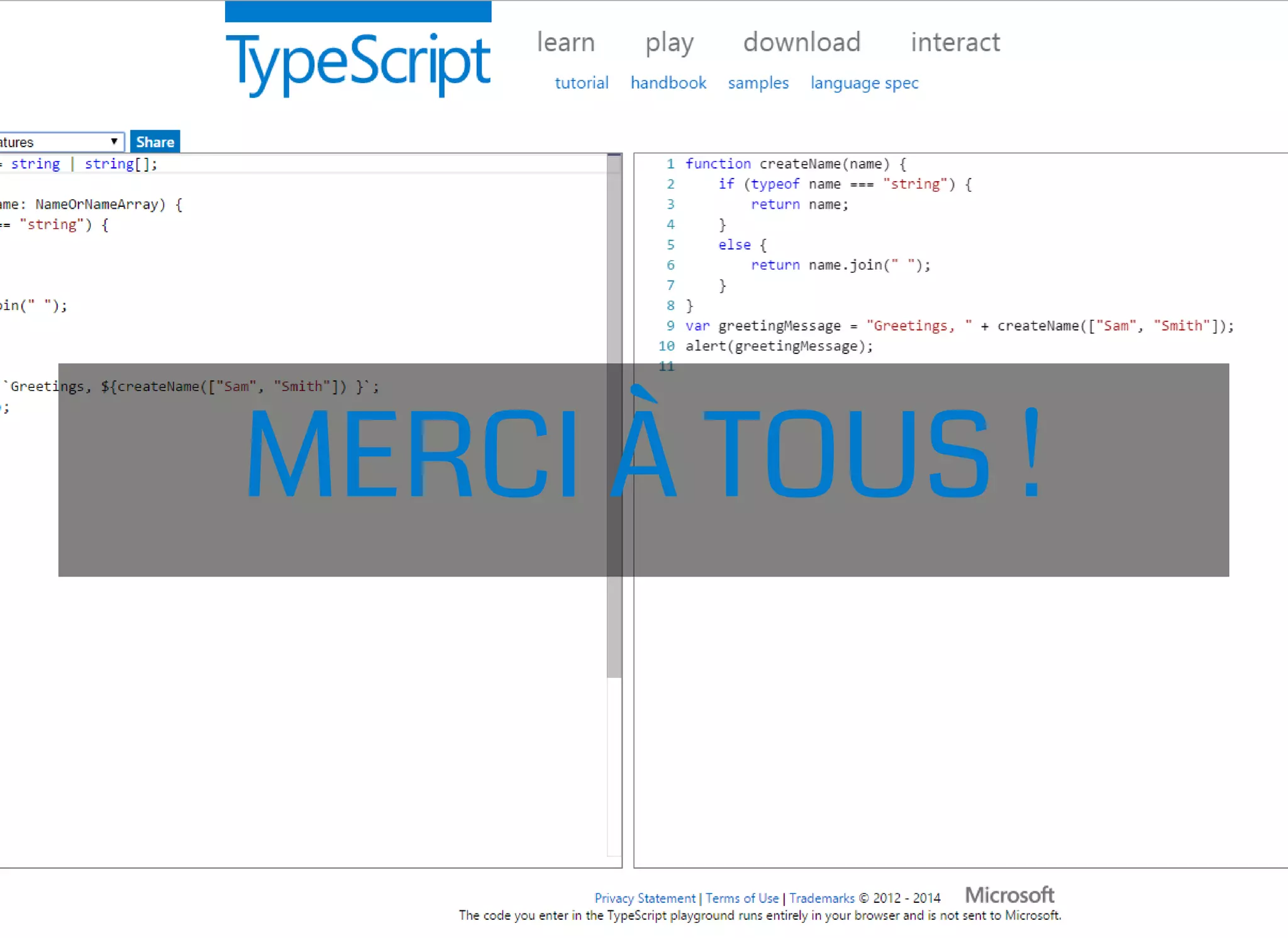Click the 'var greetingMessage' line 9 in output
The image size is (1288, 938).
(960, 326)
